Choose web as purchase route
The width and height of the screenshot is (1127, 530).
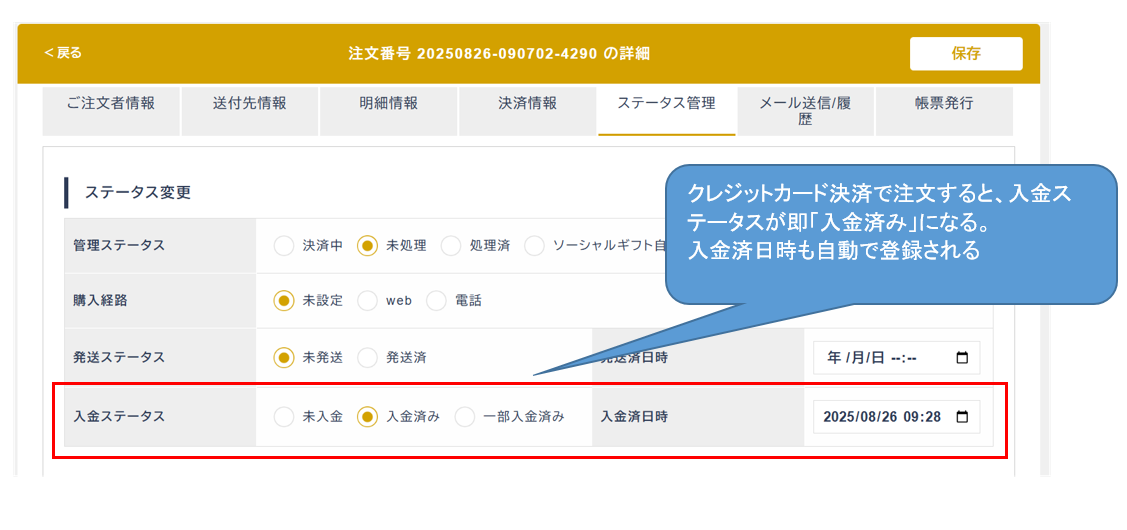(x=368, y=300)
